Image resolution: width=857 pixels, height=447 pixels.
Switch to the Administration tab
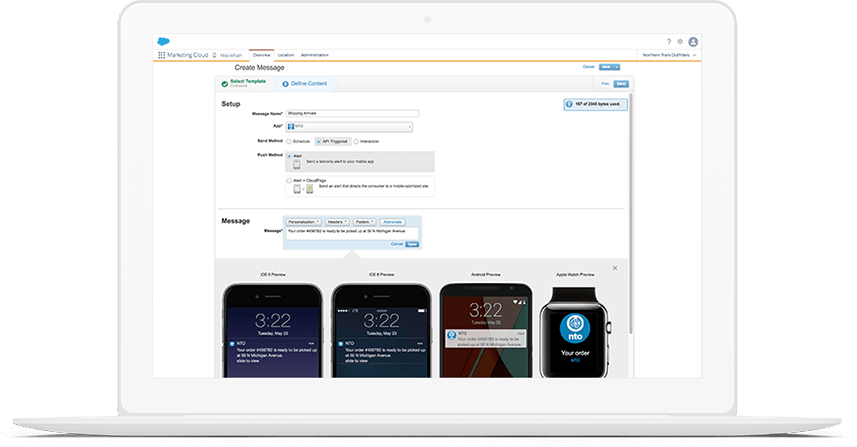point(314,55)
